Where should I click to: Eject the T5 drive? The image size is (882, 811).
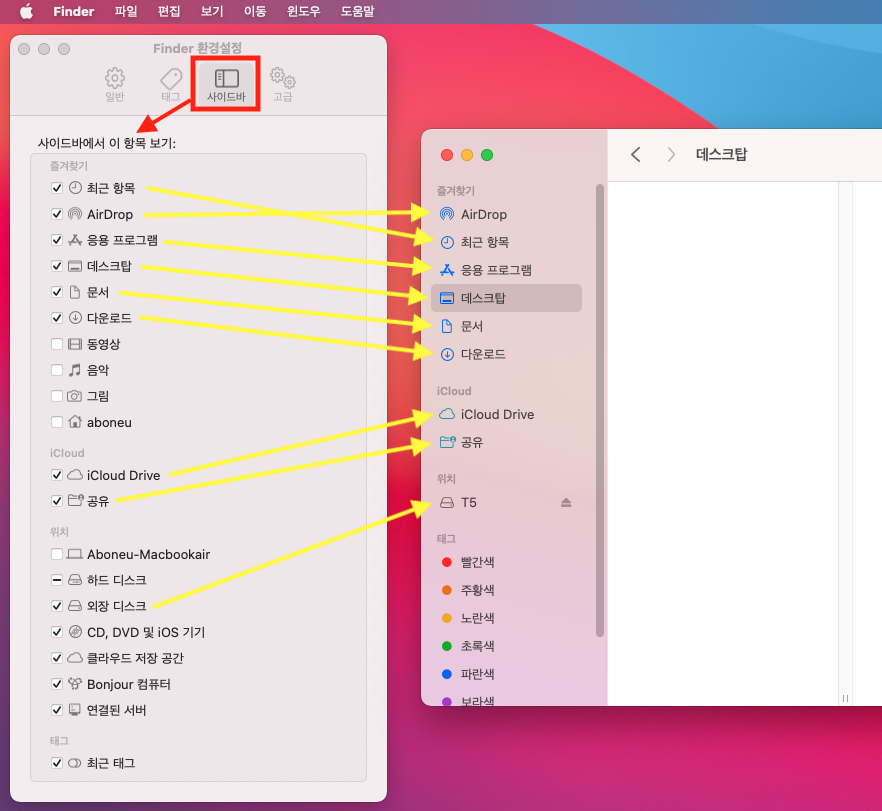point(566,502)
